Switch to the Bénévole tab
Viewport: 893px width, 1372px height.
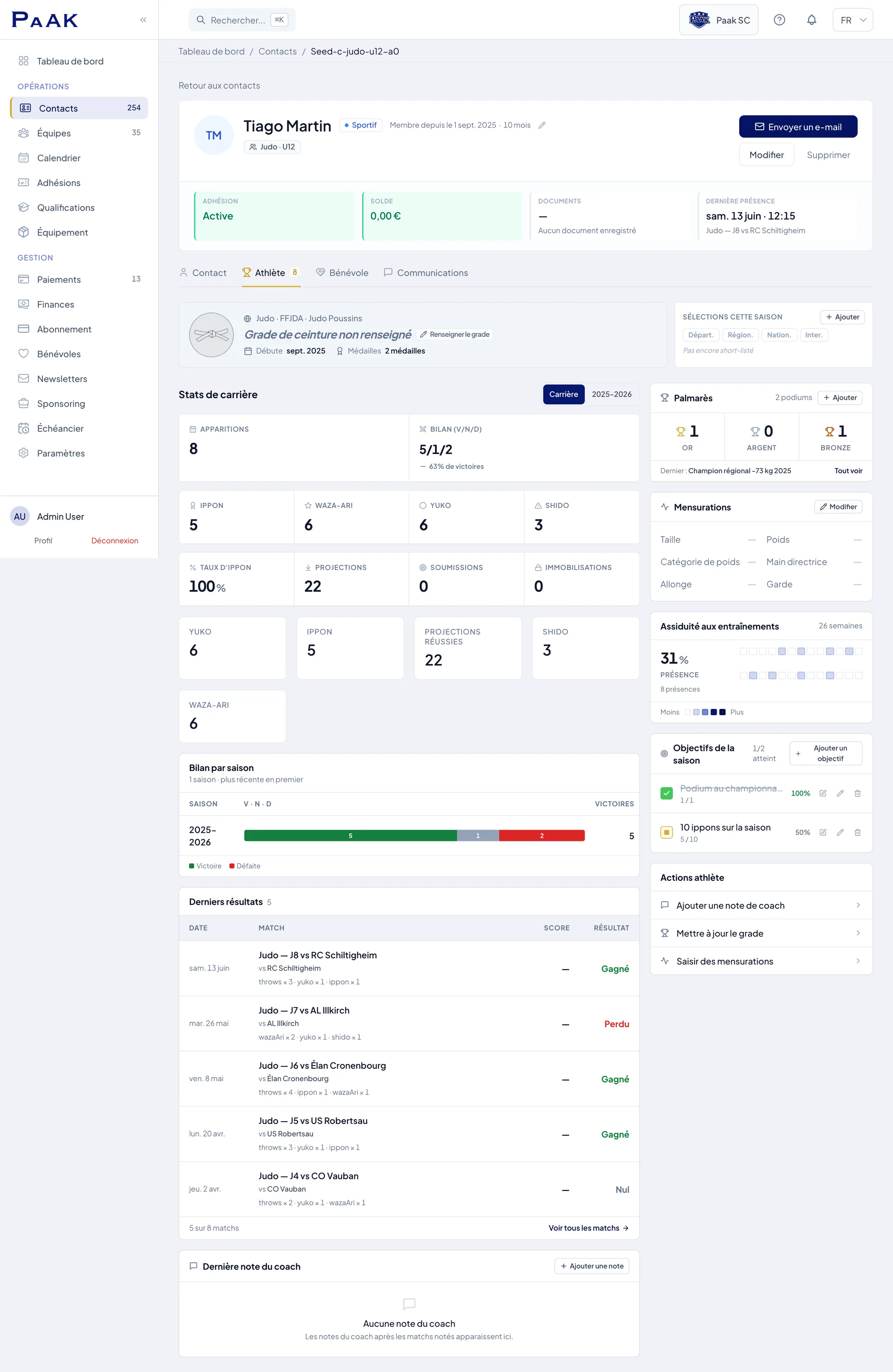click(x=342, y=273)
